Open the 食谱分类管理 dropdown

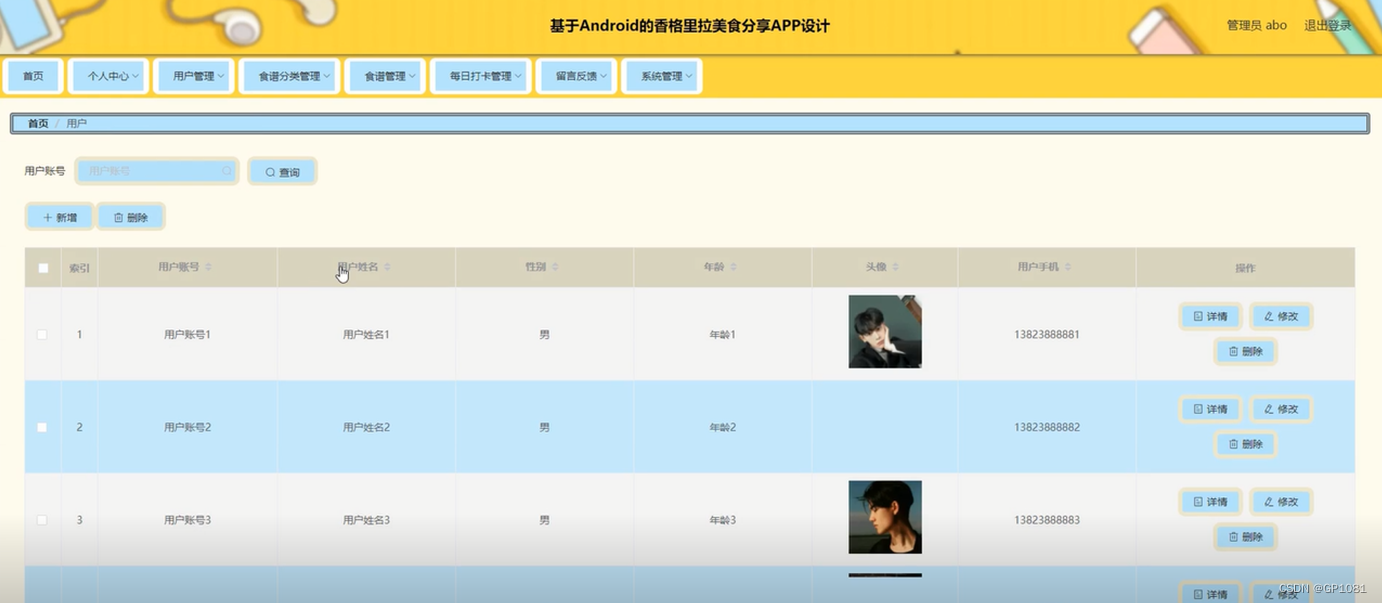(289, 75)
